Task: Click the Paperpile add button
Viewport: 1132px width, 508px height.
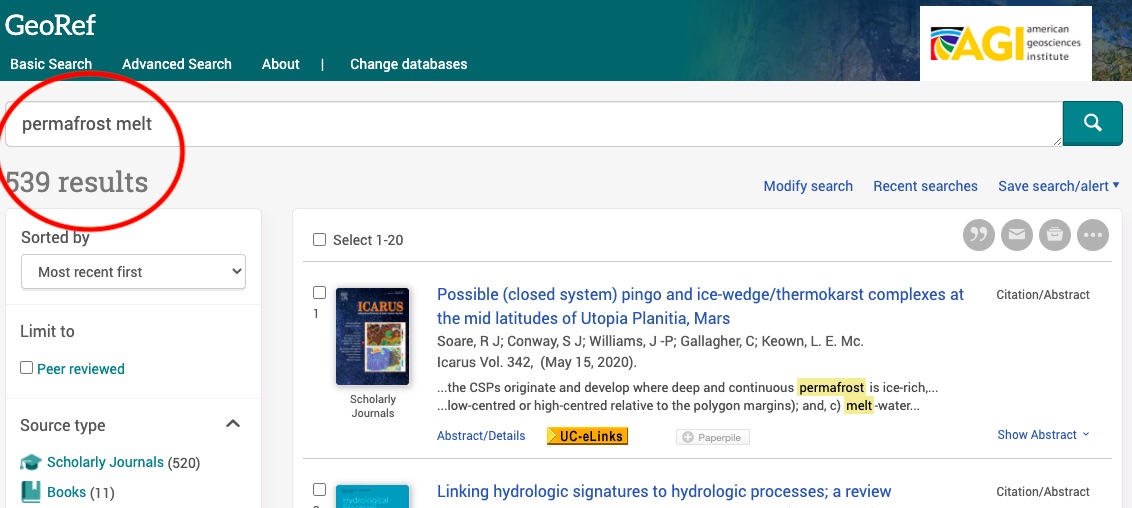Action: point(713,437)
